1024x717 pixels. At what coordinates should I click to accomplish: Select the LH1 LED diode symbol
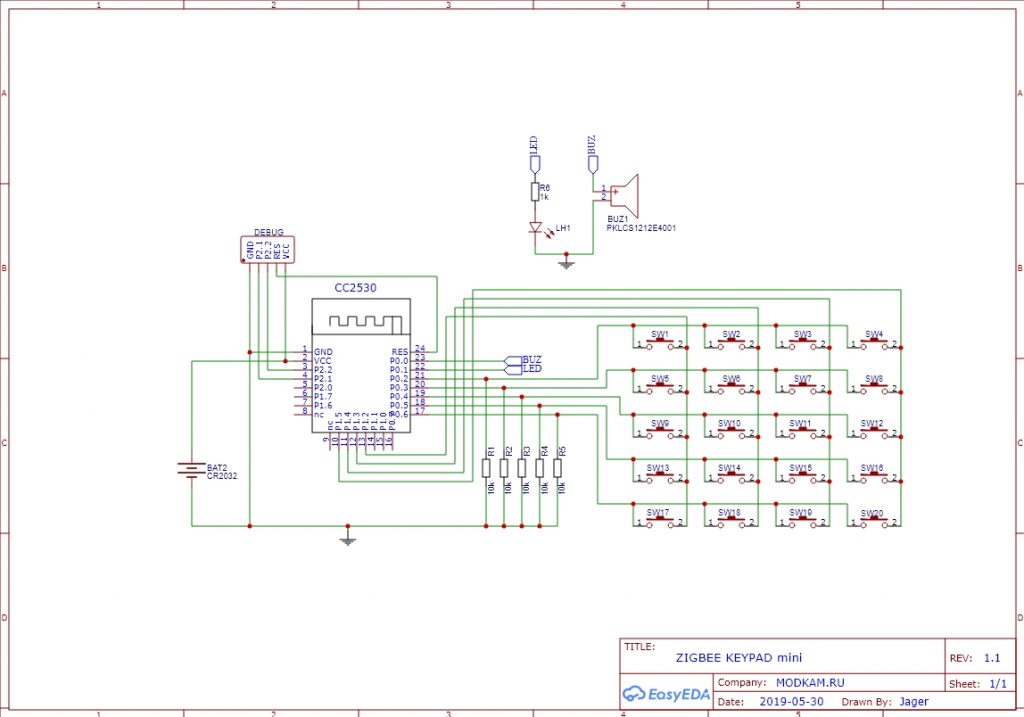536,228
